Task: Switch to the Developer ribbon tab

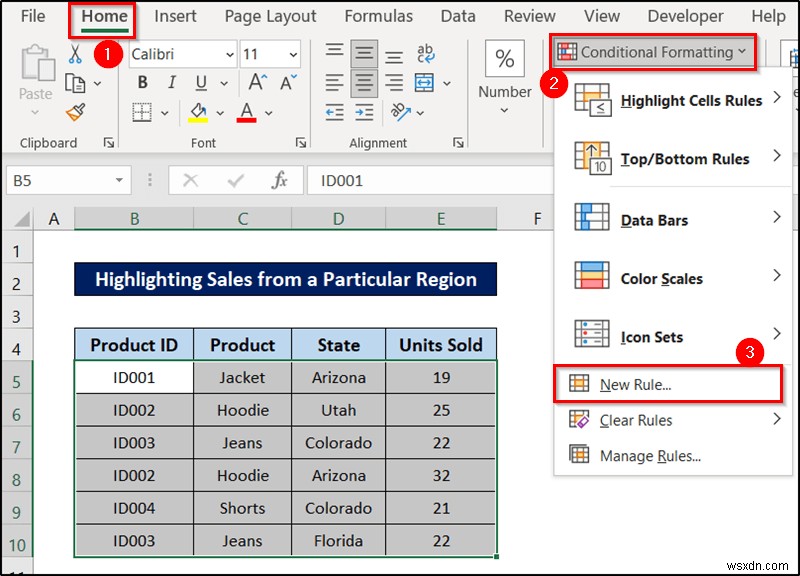Action: pyautogui.click(x=685, y=16)
